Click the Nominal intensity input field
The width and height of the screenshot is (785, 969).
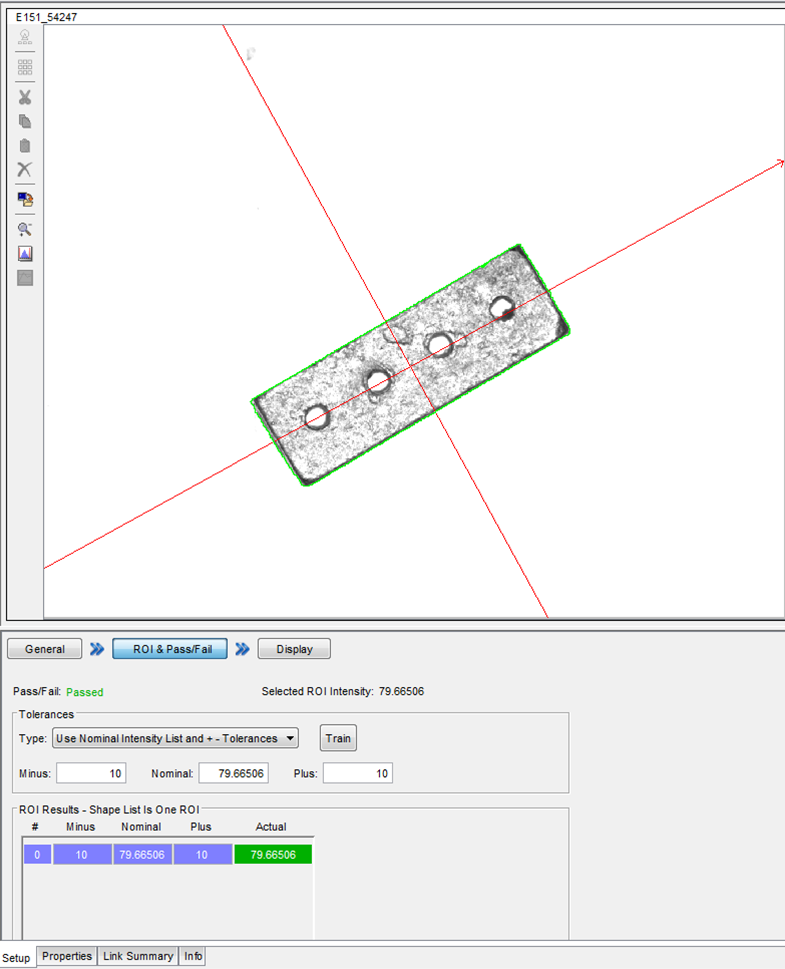(233, 773)
